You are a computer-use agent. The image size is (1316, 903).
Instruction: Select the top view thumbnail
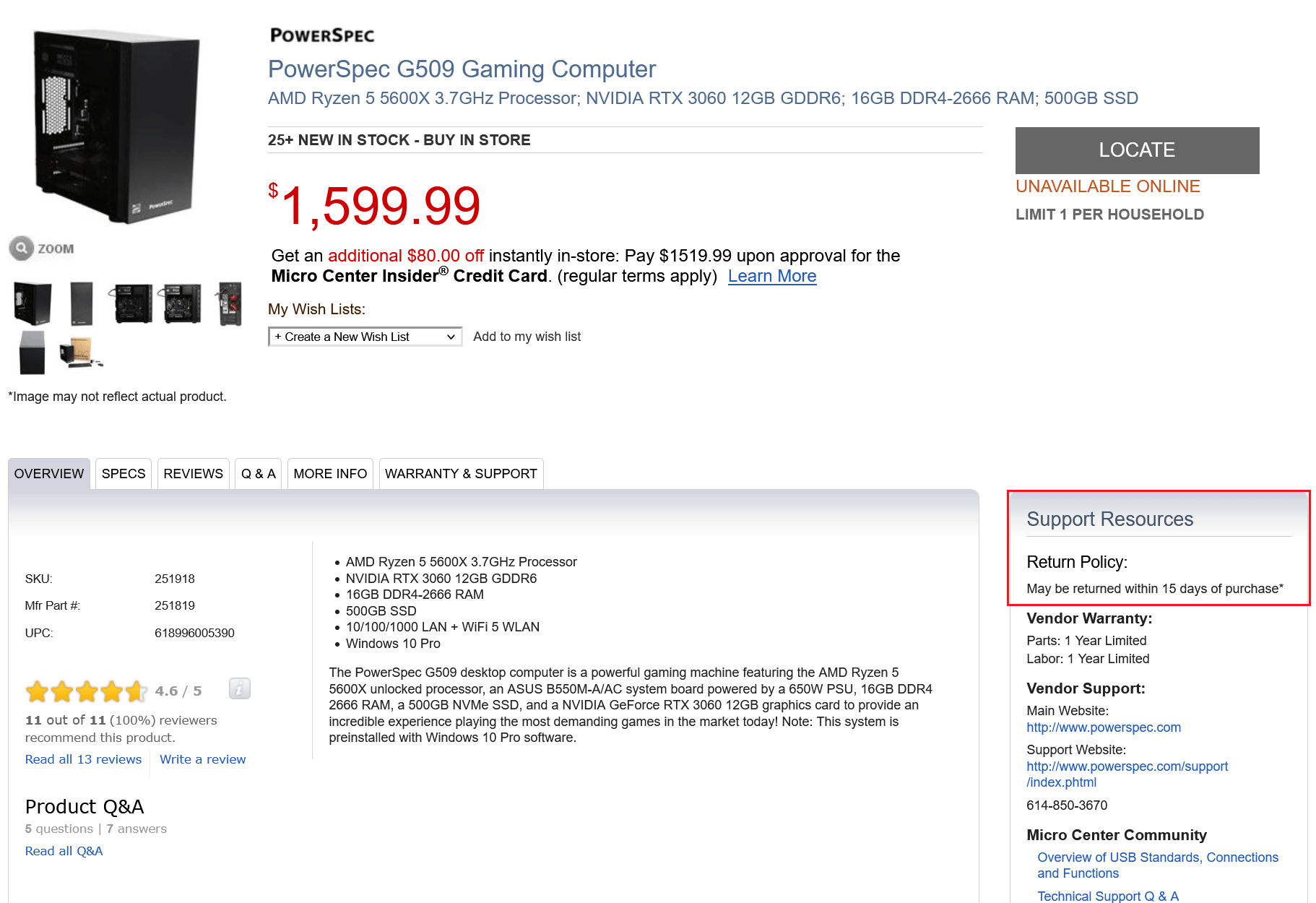click(32, 352)
